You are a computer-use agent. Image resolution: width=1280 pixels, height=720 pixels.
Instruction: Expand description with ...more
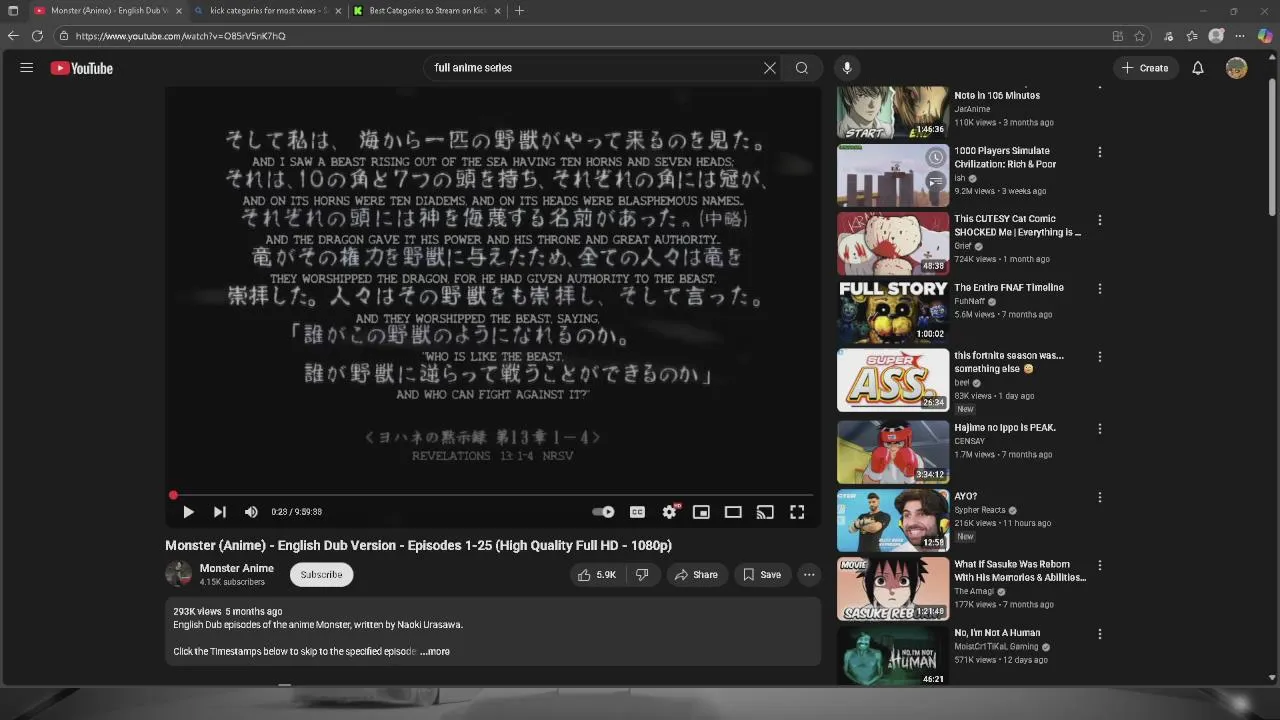point(435,652)
